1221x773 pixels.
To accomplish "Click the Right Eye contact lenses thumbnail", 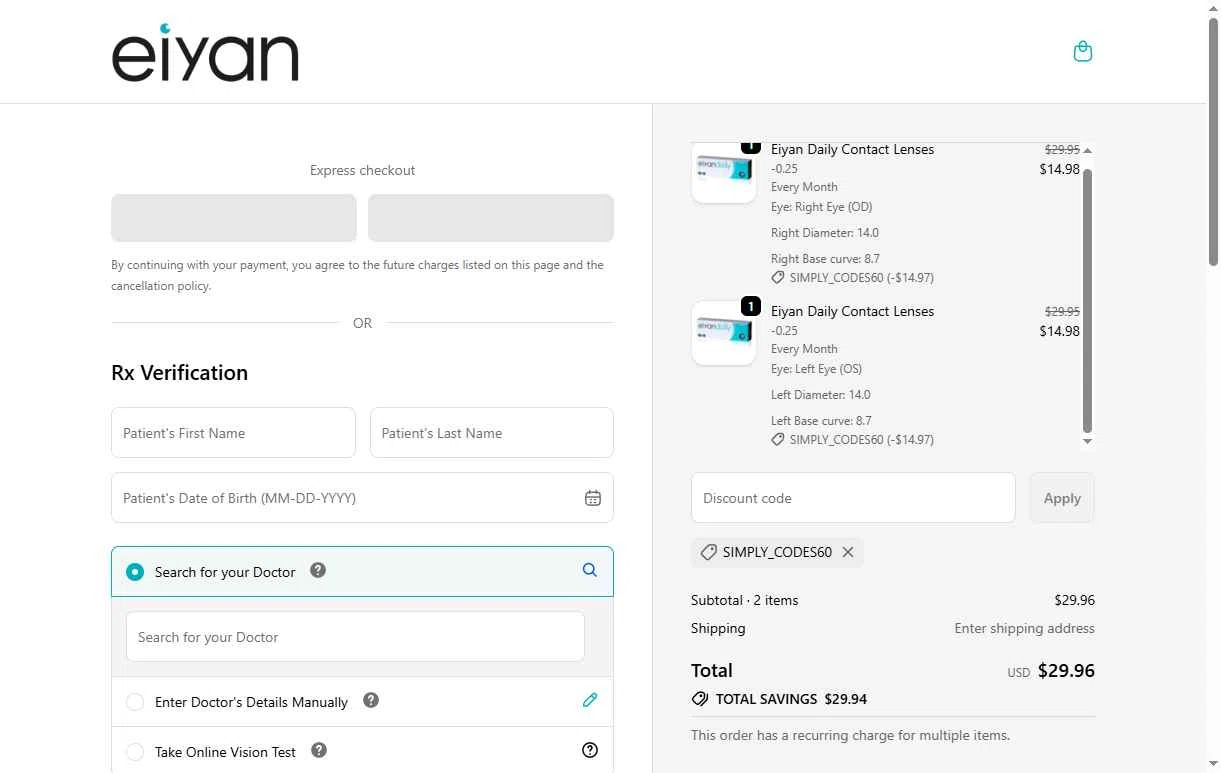I will click(x=724, y=172).
